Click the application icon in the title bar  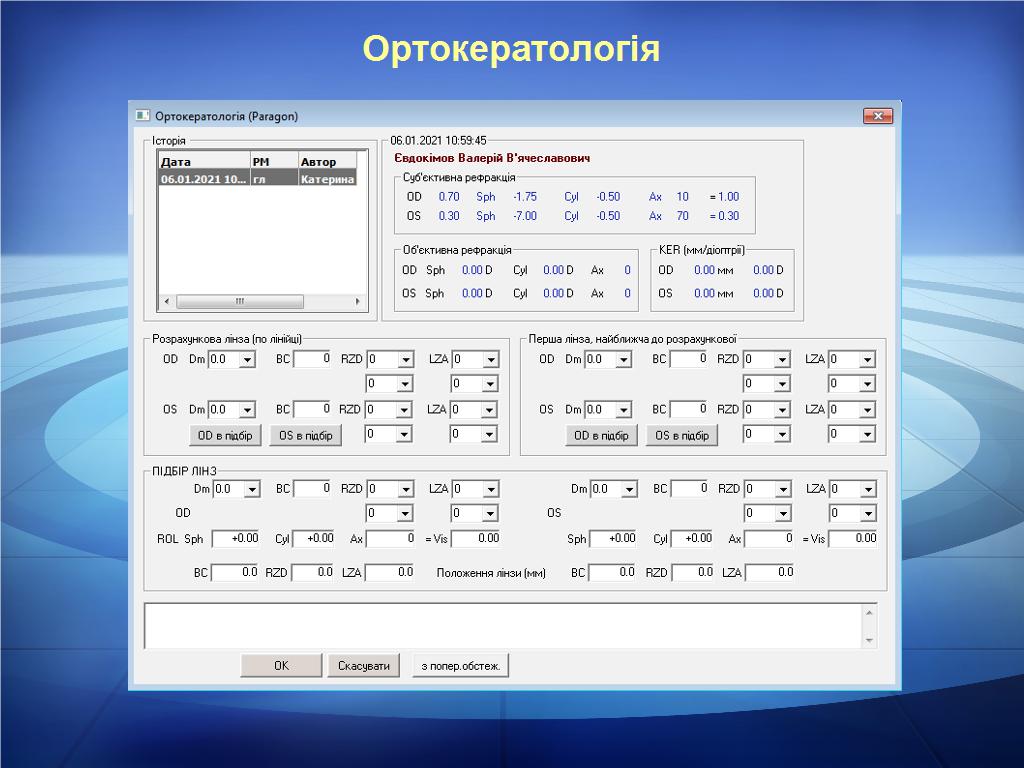coord(143,116)
